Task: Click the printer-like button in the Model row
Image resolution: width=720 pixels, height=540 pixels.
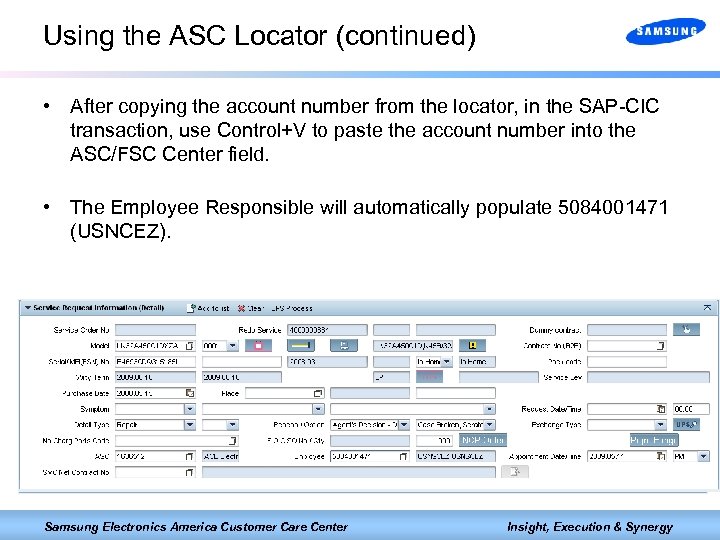Action: coord(344,345)
